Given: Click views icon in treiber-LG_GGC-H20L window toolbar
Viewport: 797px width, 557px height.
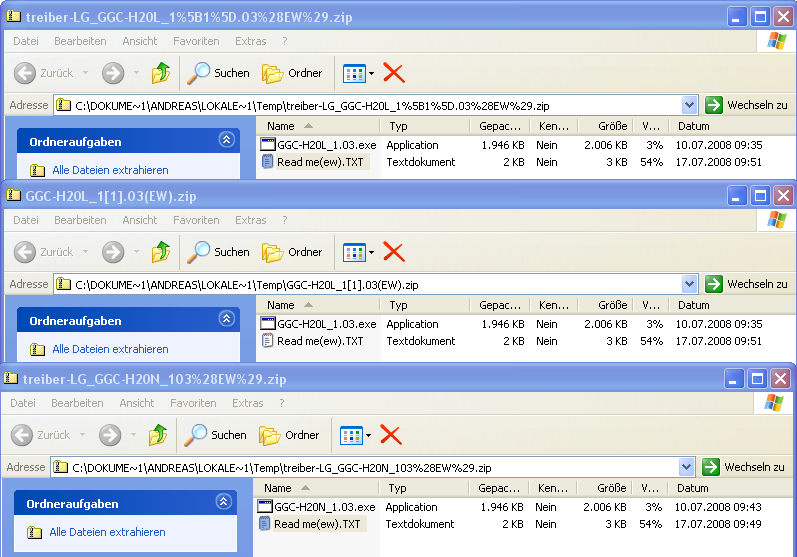Looking at the screenshot, I should 354,74.
